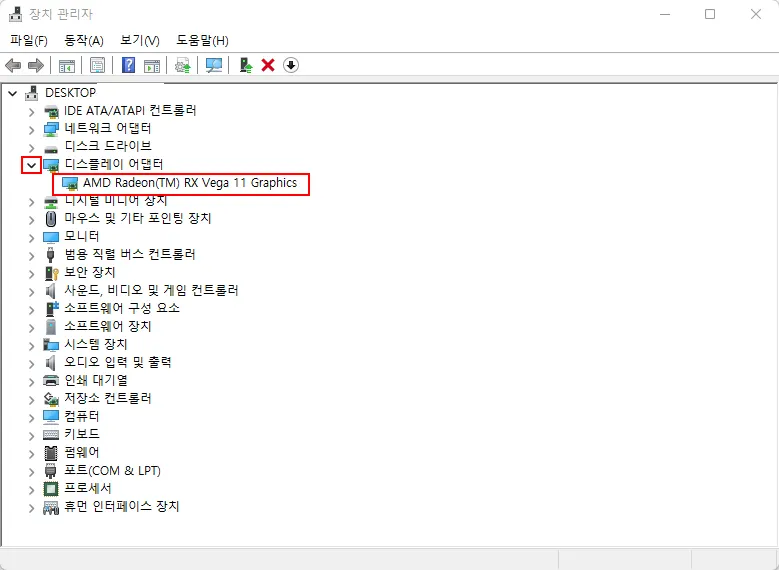This screenshot has height=570, width=779.
Task: Expand the 시스템 장치 chevron
Action: 32,345
